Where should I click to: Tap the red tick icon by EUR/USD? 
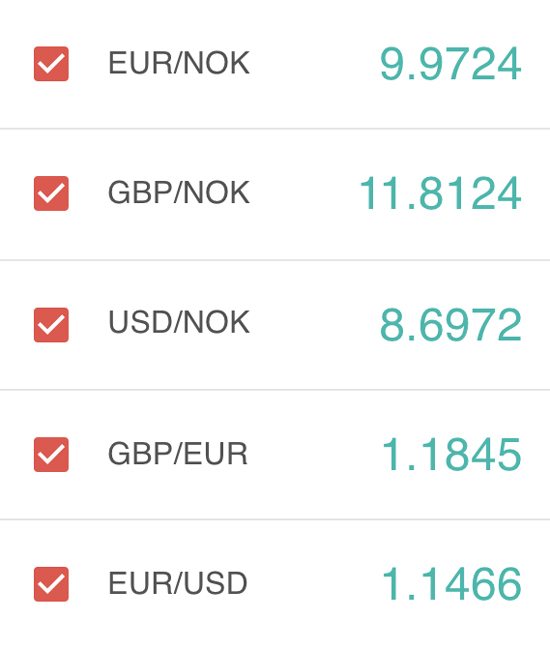51,584
